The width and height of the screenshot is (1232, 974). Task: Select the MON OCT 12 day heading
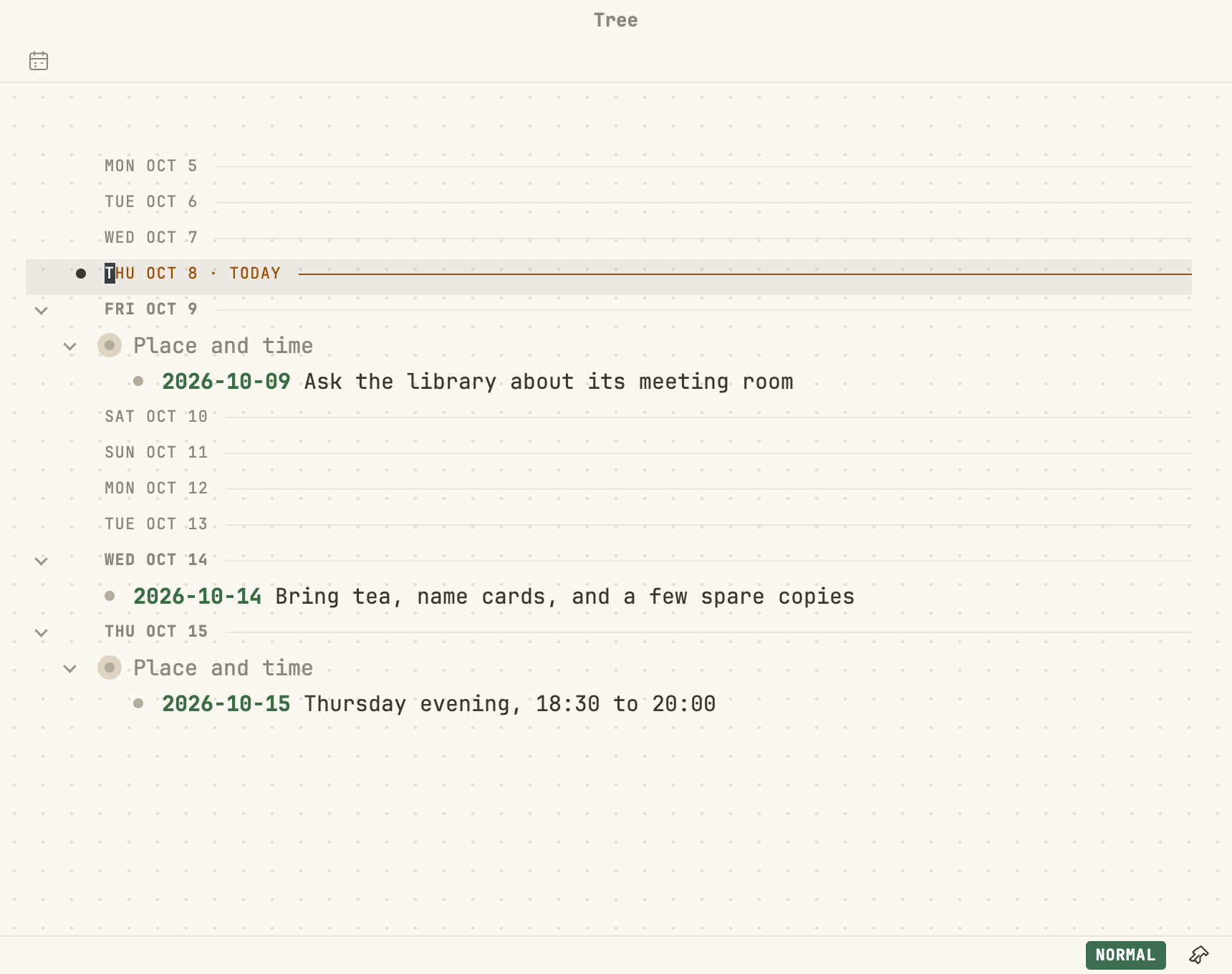[156, 488]
